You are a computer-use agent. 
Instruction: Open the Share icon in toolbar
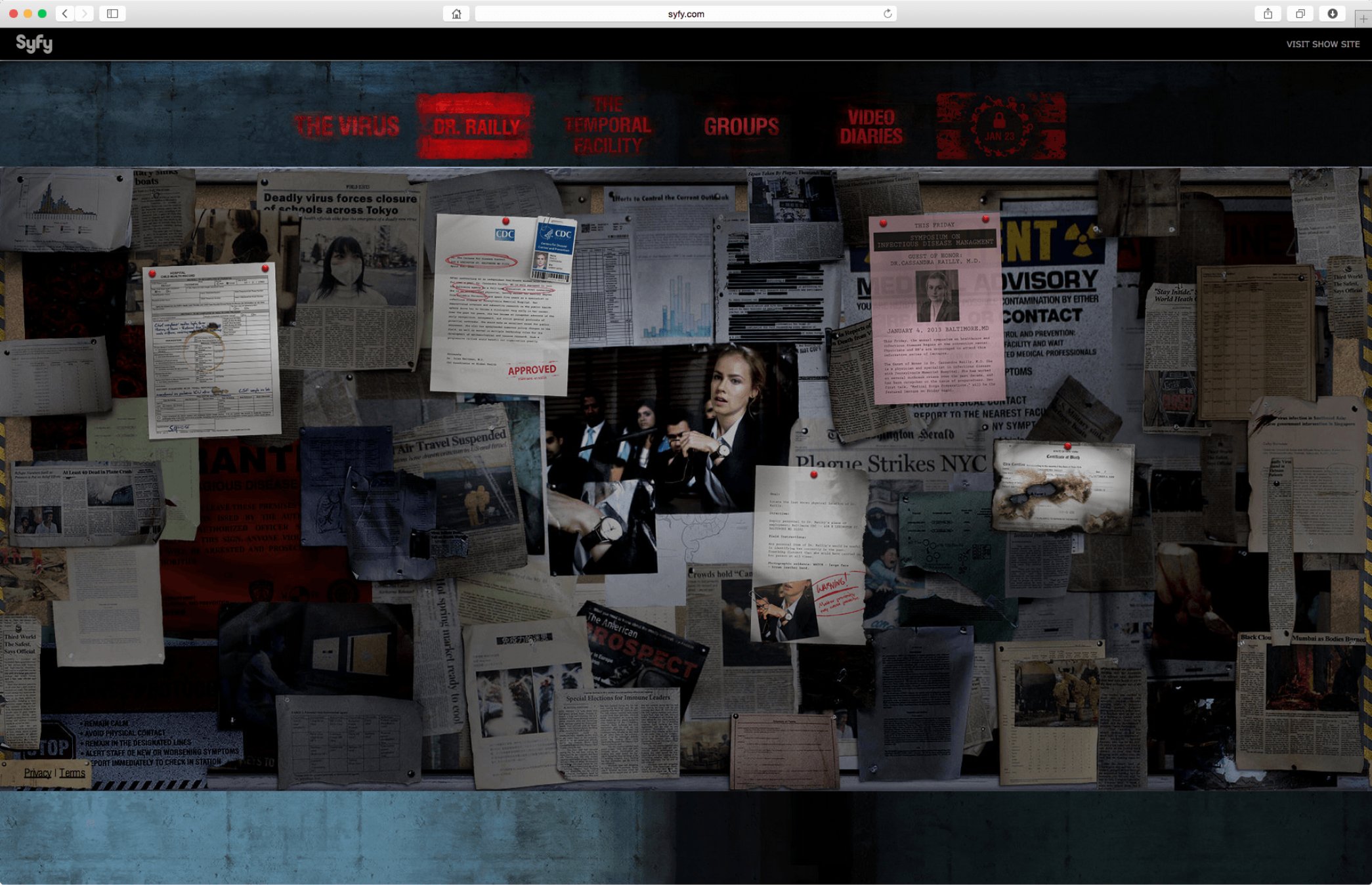click(1268, 14)
